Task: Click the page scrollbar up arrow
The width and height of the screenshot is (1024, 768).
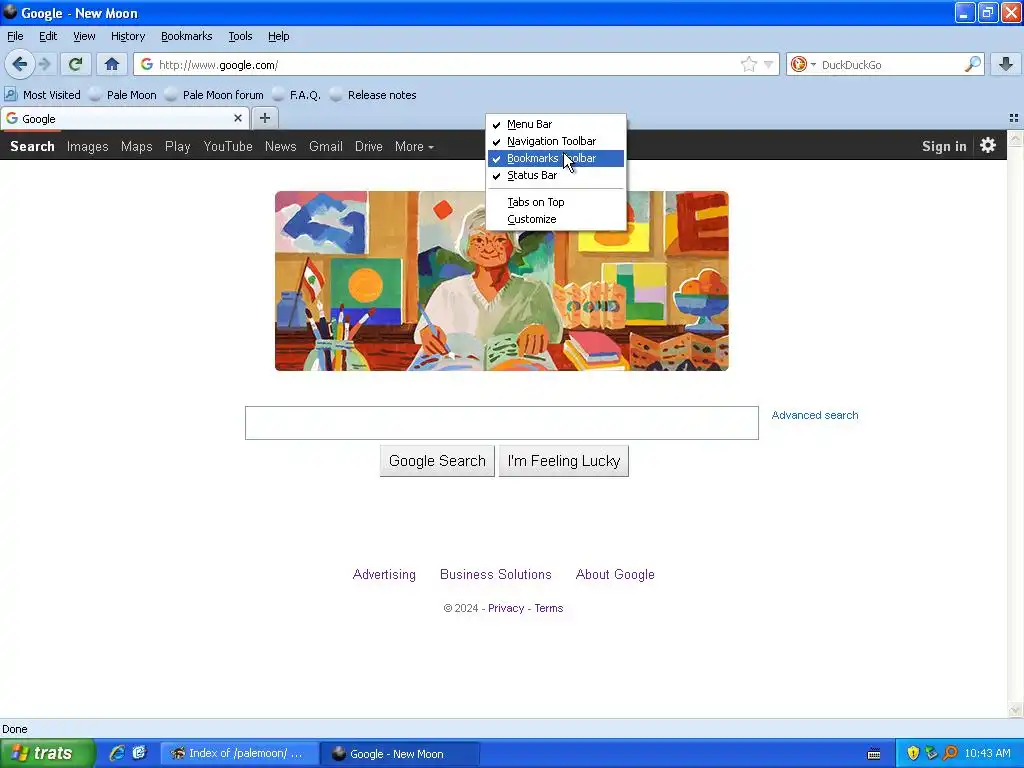Action: pos(1016,138)
